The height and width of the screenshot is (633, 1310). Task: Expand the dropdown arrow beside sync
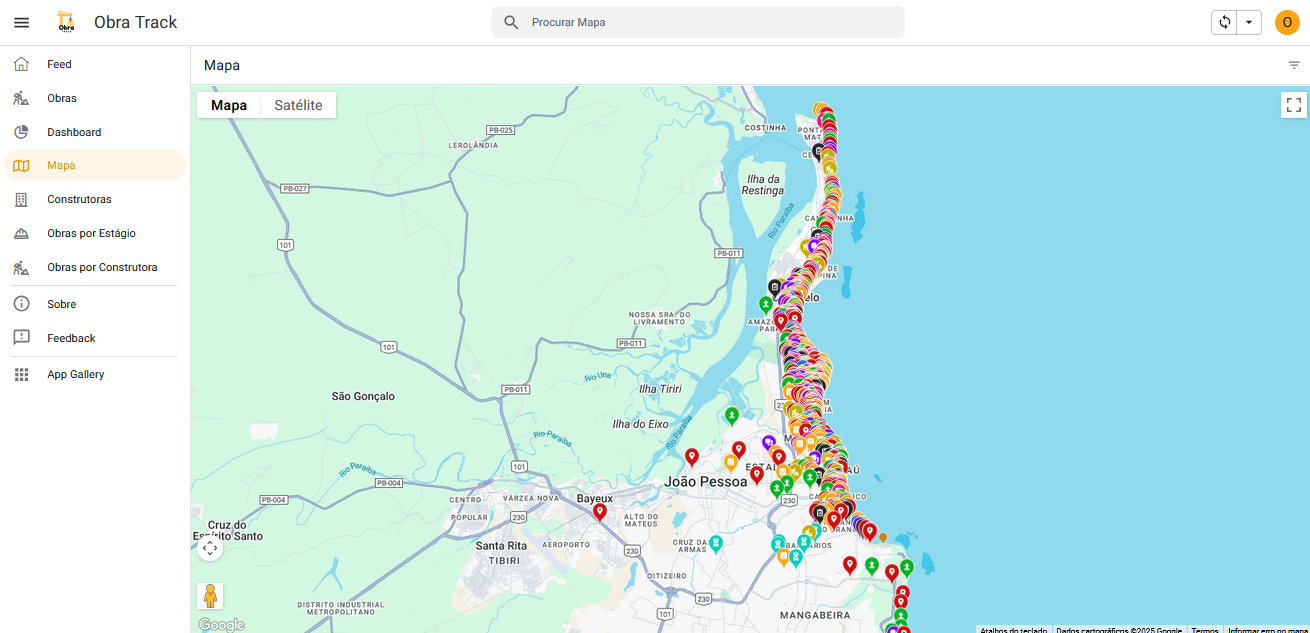pos(1249,22)
